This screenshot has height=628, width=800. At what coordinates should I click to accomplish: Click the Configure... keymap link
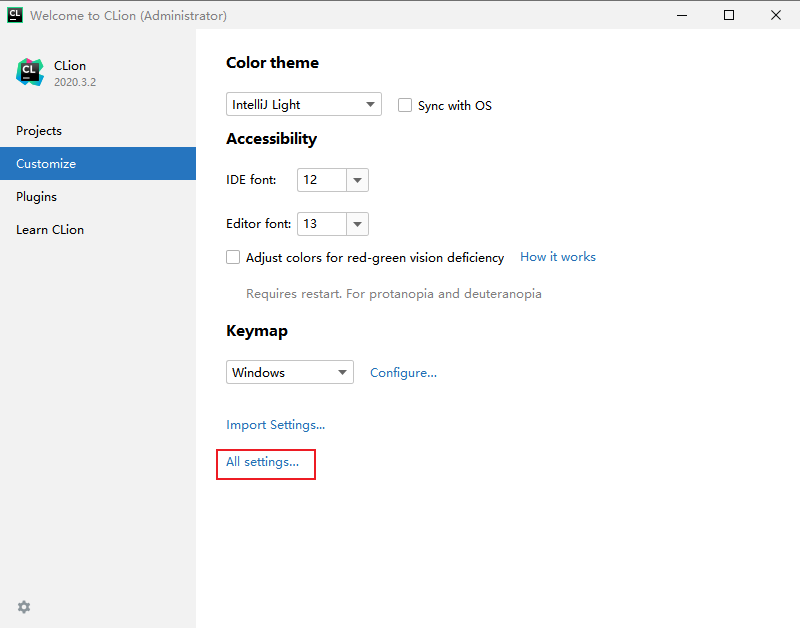click(403, 373)
